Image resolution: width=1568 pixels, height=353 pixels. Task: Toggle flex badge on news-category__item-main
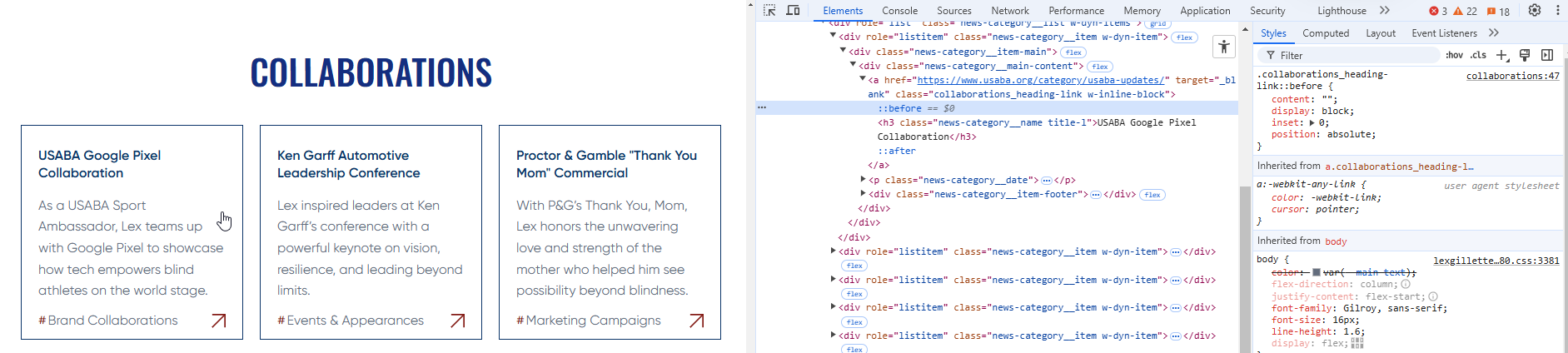tap(1073, 52)
